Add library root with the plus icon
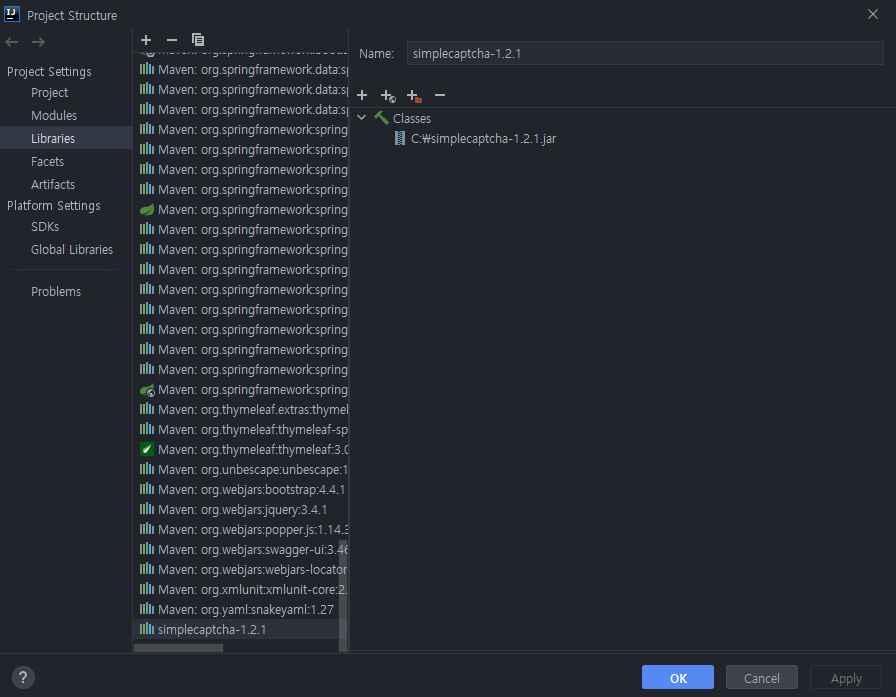Screen dimensions: 896x697 [362, 95]
